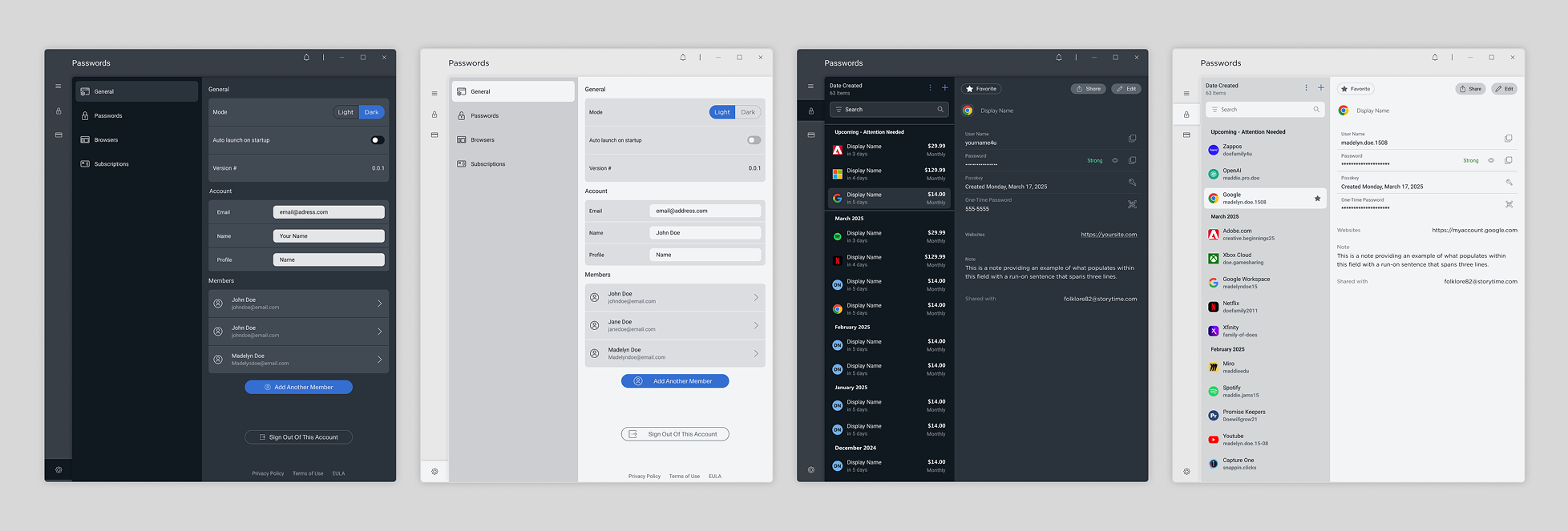Open the hamburger menu in dark settings window
Screen dimensions: 1568x531
point(59,86)
